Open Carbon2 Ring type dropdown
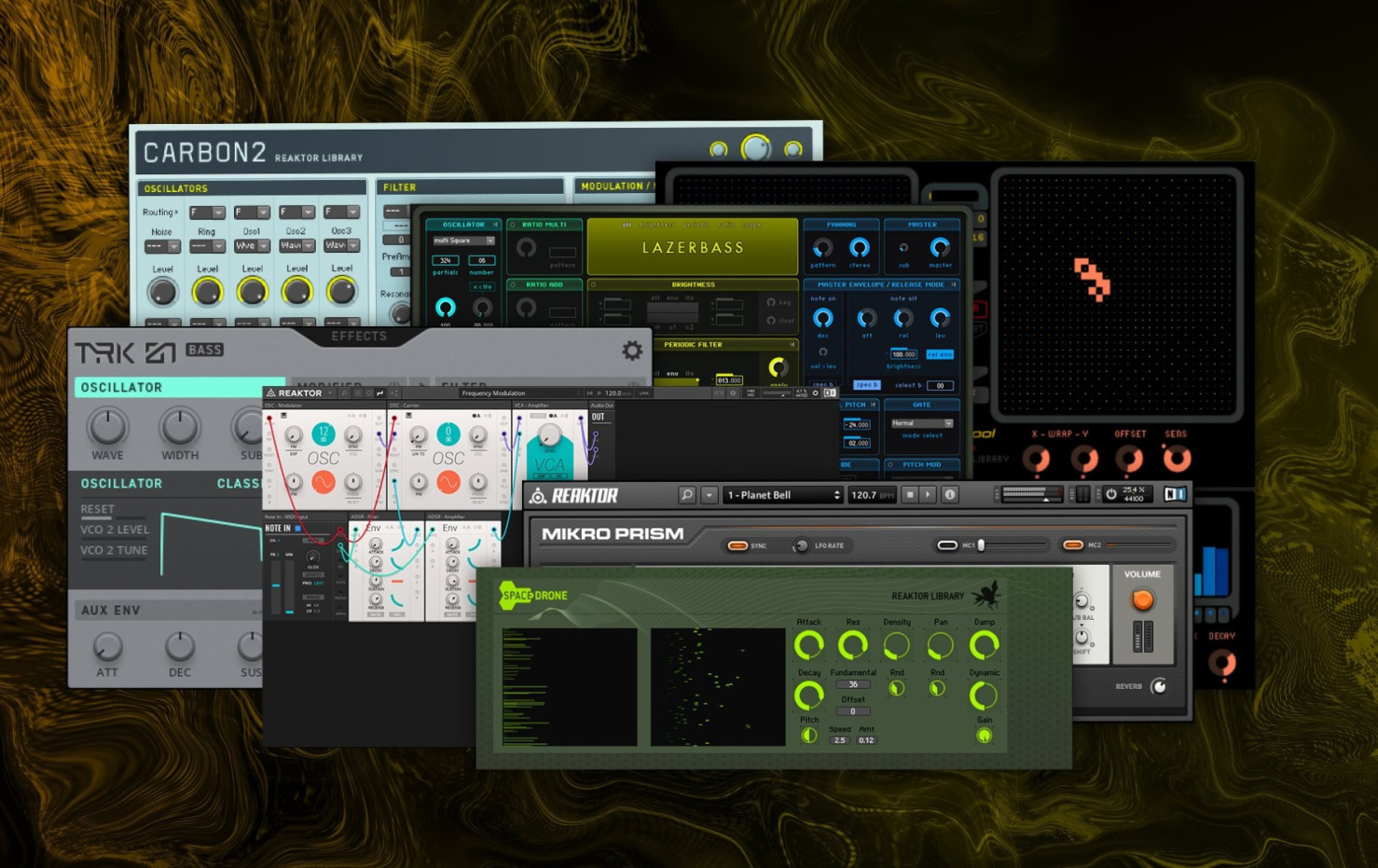The width and height of the screenshot is (1378, 868). point(206,247)
